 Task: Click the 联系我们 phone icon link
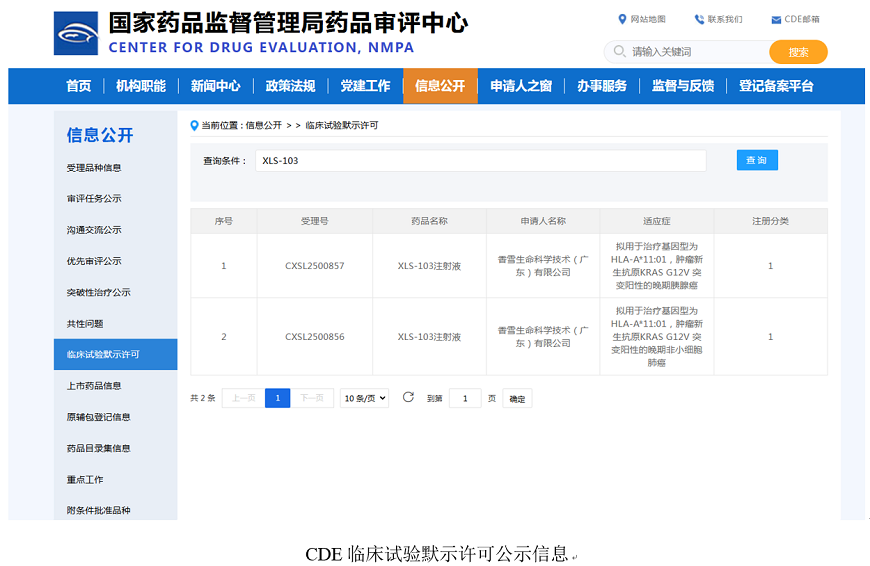click(x=699, y=19)
